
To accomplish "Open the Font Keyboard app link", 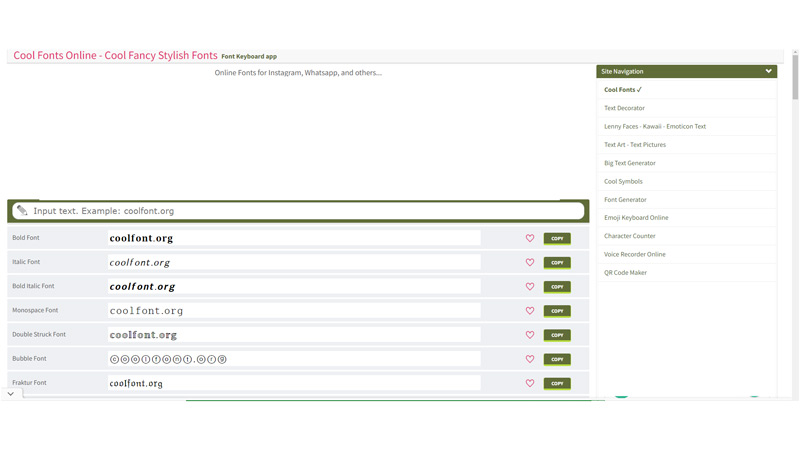I will click(249, 57).
